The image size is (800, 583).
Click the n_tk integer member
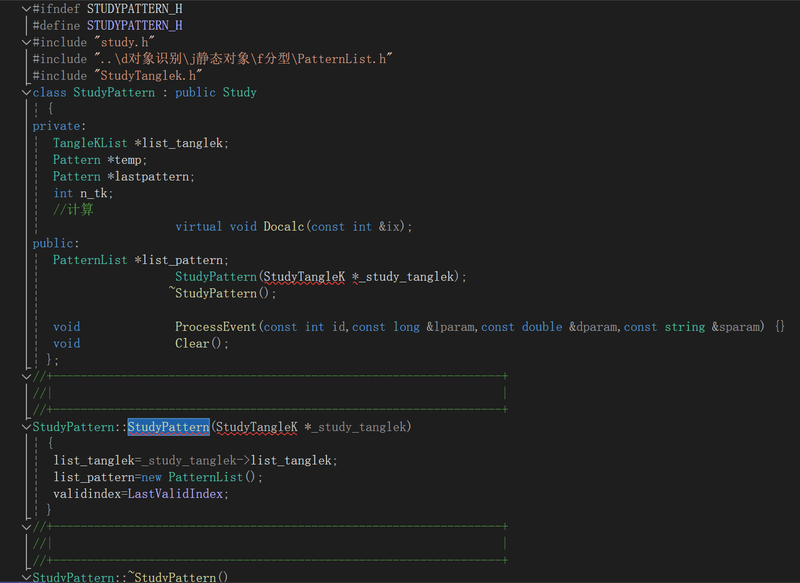[x=96, y=193]
